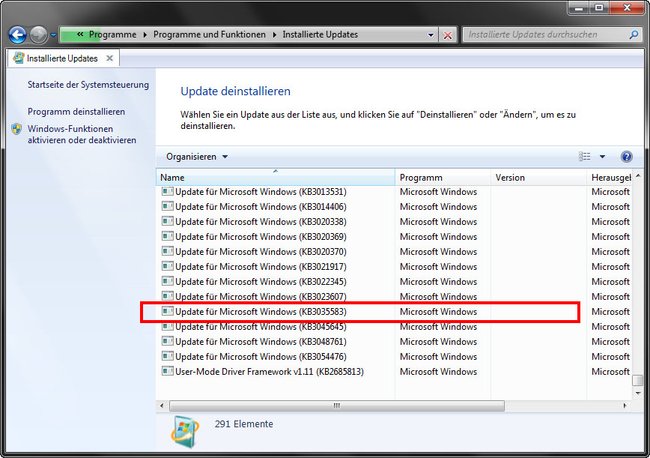
Task: Open the recent pages dropdown beside the Forward button
Action: pyautogui.click(x=53, y=35)
